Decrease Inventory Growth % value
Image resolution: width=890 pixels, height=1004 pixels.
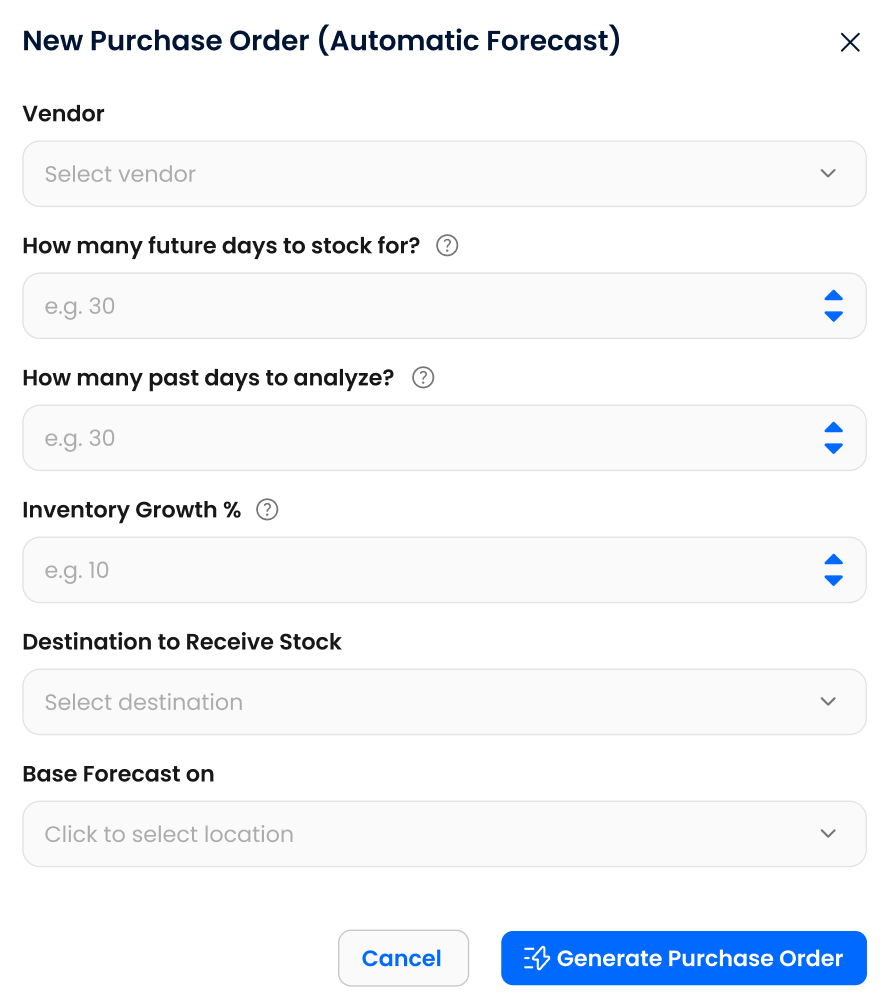coord(834,580)
